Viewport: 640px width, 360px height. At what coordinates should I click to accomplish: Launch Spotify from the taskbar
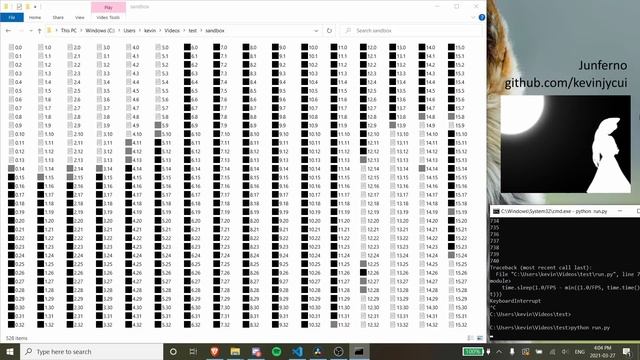[276, 351]
